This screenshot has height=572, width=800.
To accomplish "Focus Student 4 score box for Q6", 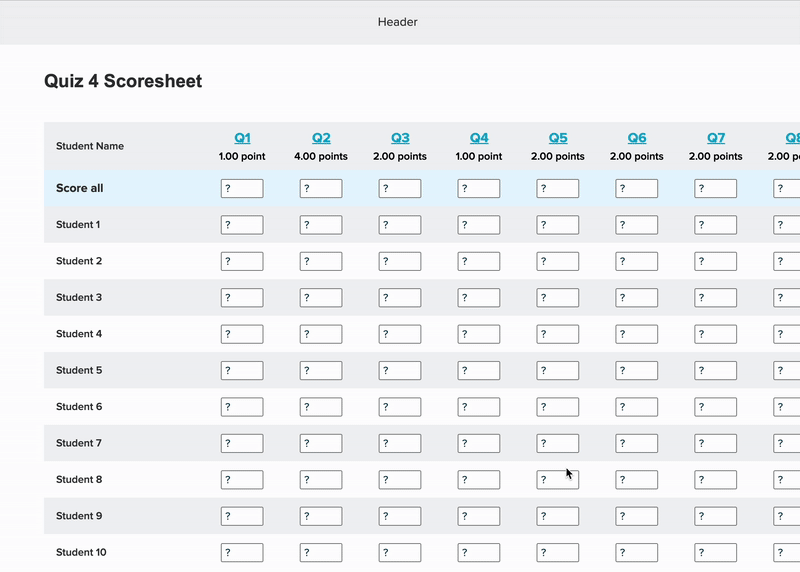I will (x=637, y=334).
